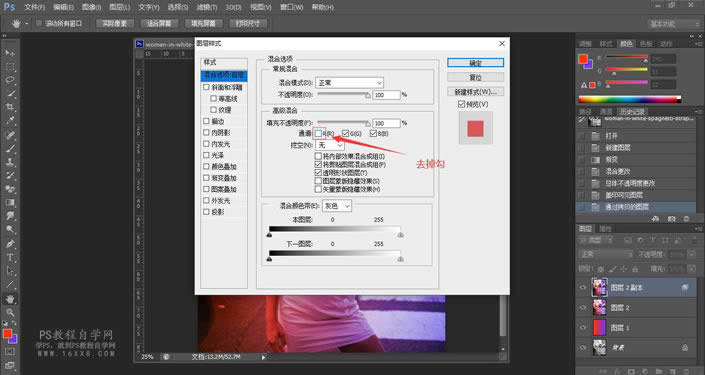The image size is (705, 375).
Task: Open 滤镜(T) menu
Action: coord(207,7)
